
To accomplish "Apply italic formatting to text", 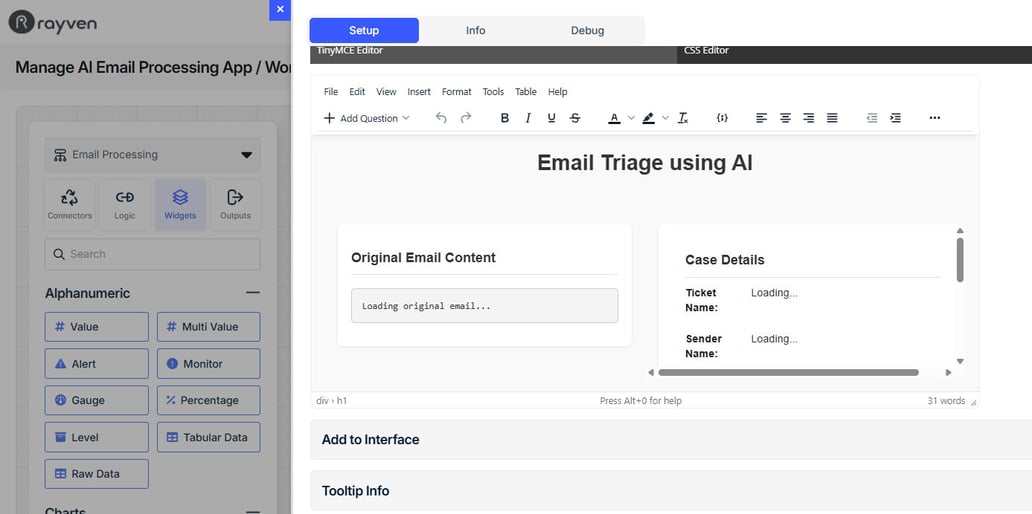I will (x=528, y=118).
